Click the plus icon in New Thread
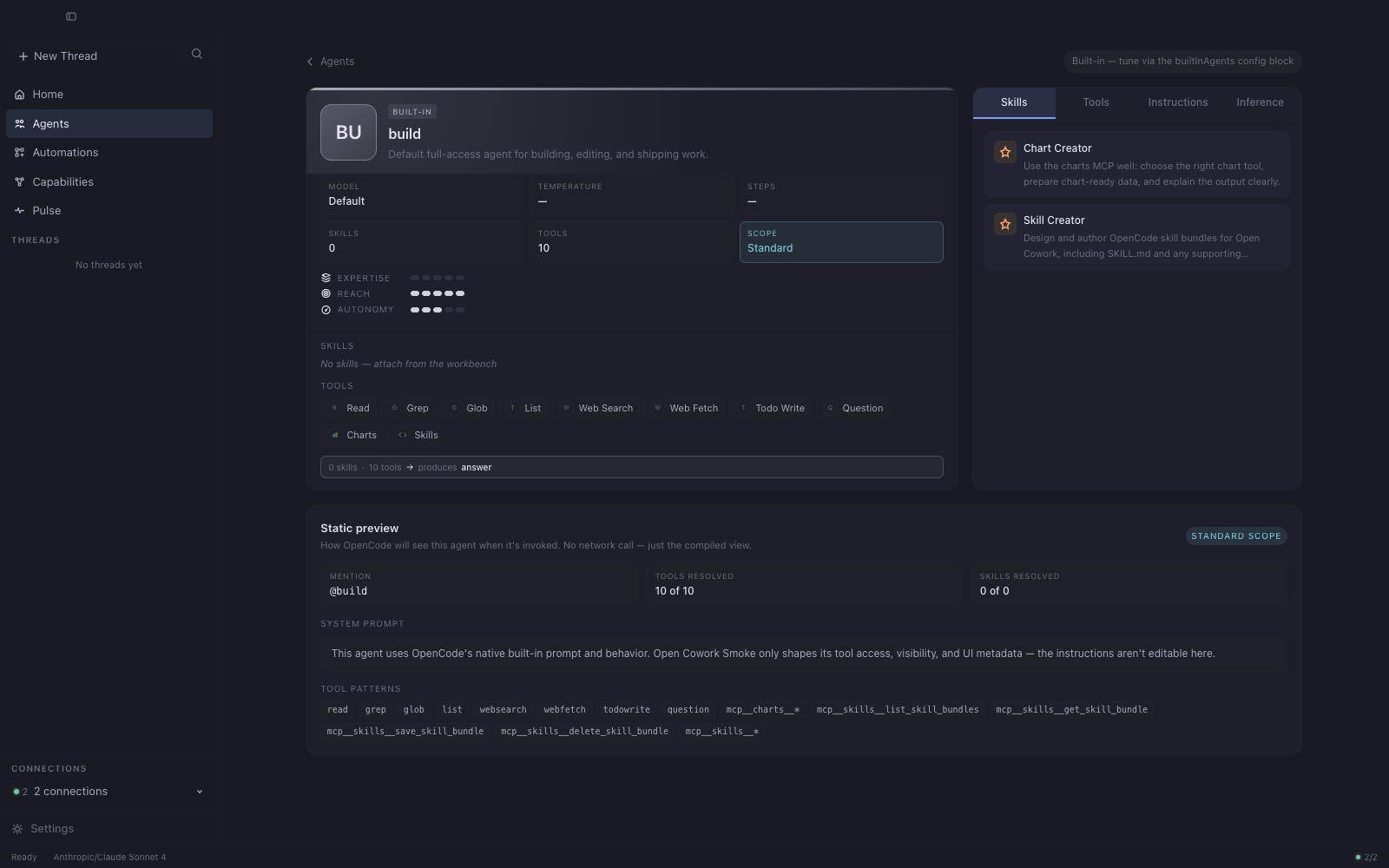 [23, 56]
